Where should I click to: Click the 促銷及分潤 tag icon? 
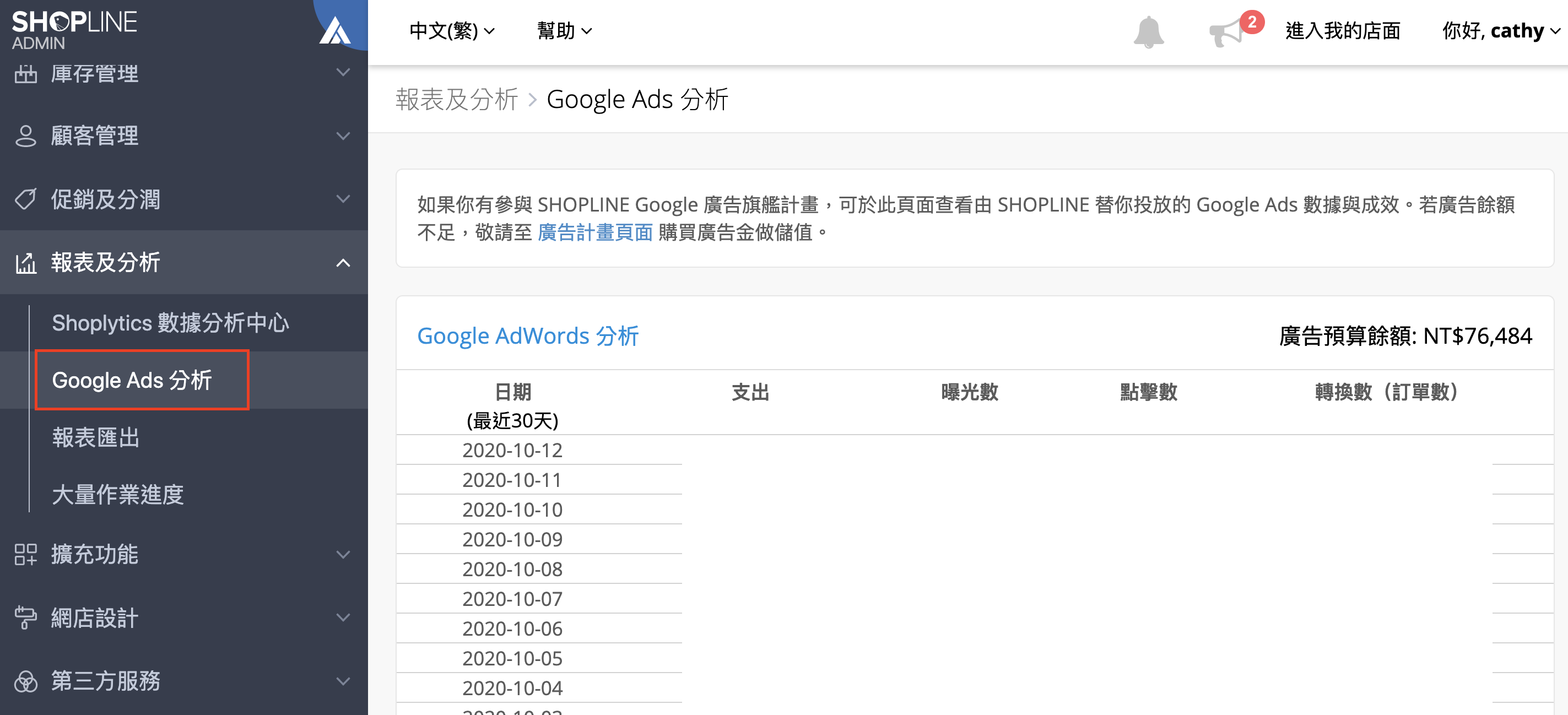coord(25,199)
